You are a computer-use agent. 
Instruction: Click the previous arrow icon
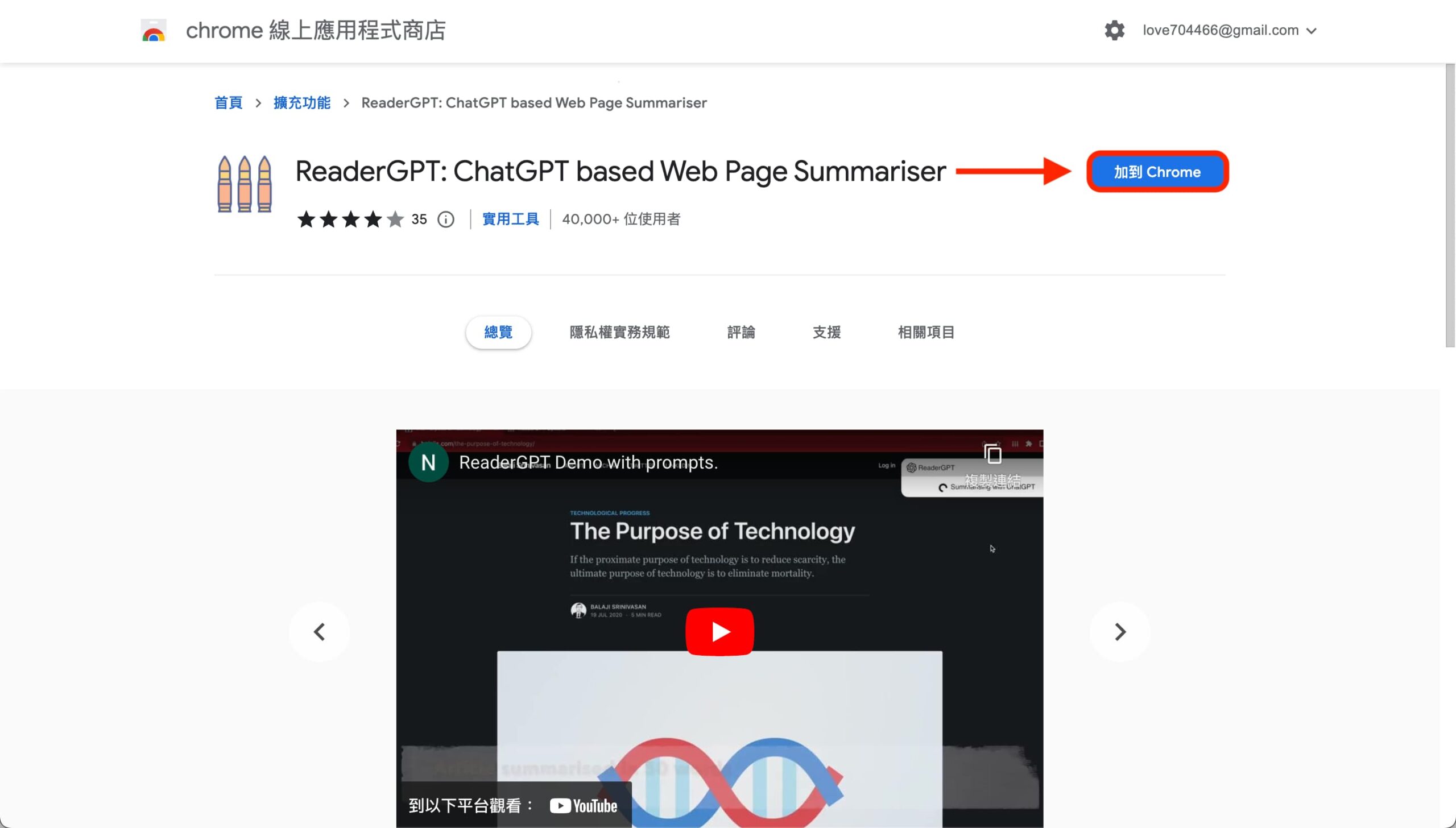[x=319, y=631]
